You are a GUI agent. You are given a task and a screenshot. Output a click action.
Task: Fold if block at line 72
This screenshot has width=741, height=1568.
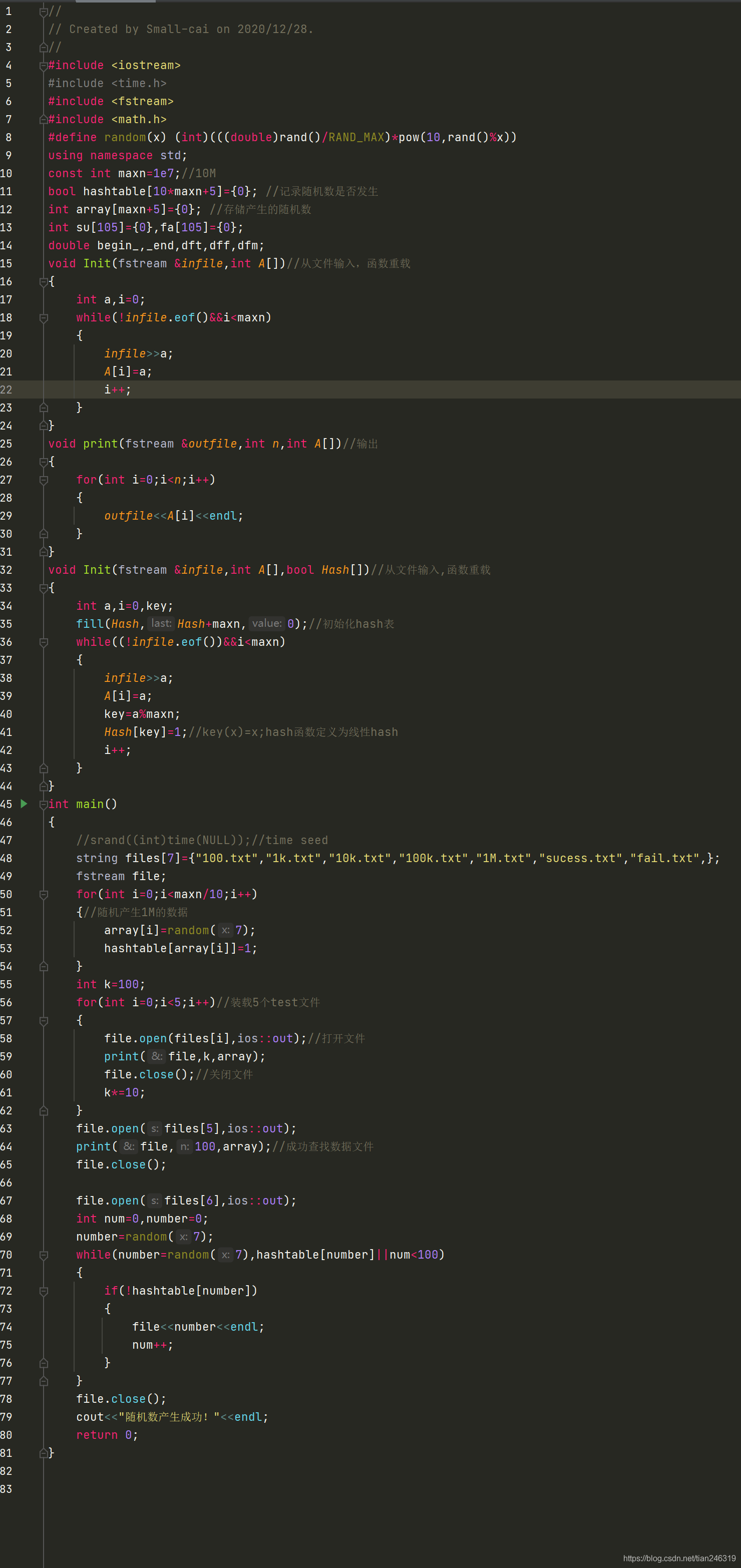(x=43, y=1291)
